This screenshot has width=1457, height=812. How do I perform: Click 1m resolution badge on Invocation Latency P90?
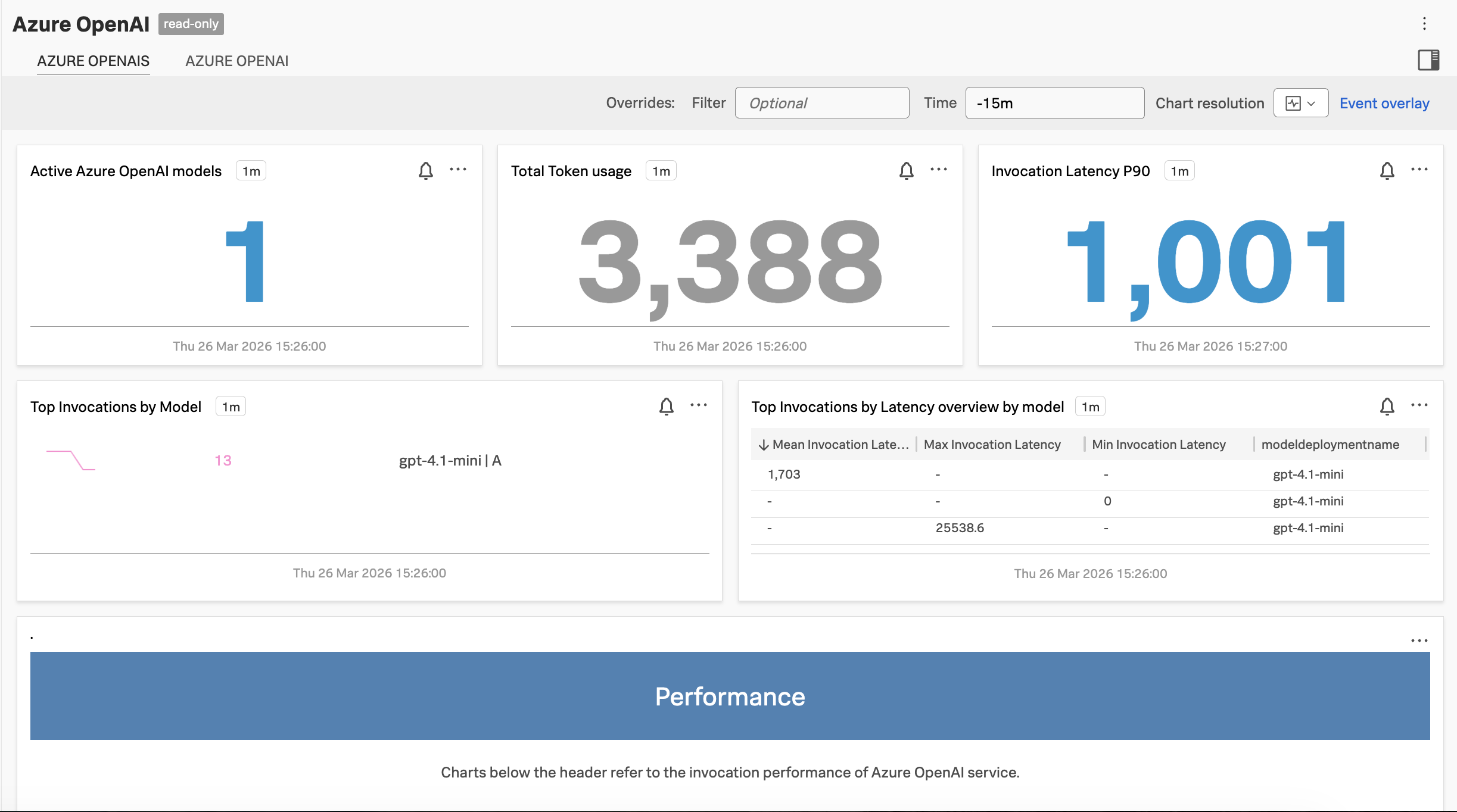pyautogui.click(x=1179, y=171)
